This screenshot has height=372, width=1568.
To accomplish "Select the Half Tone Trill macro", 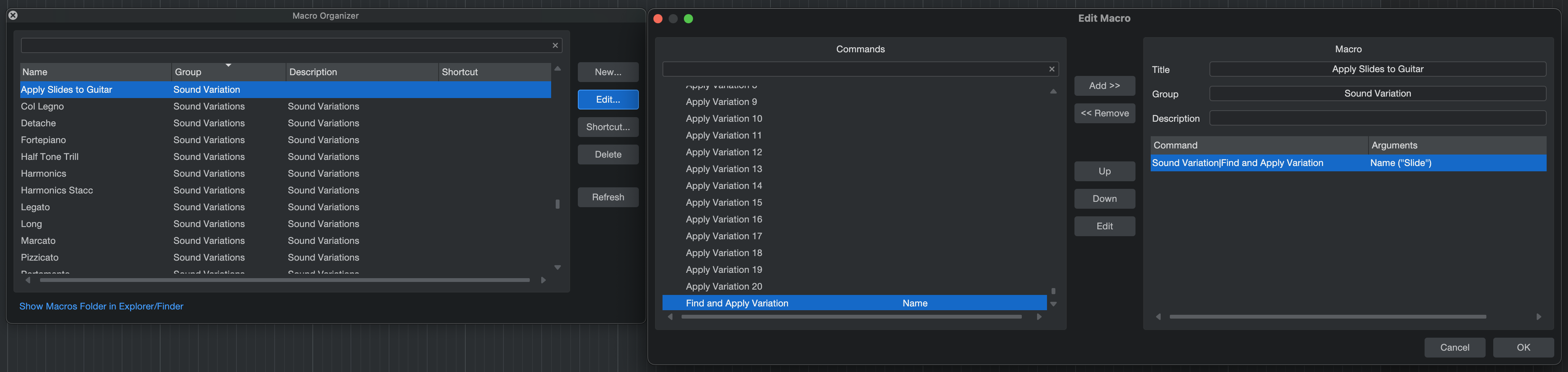I will coord(285,156).
